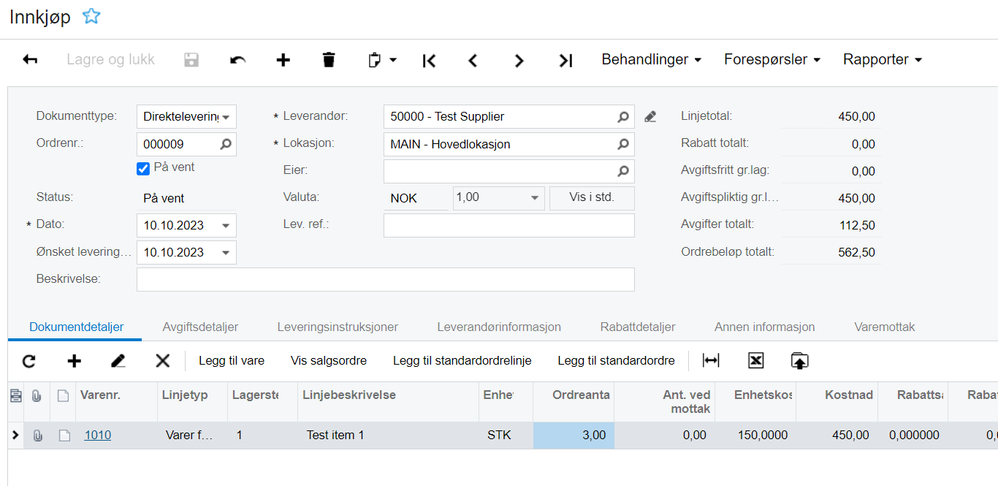This screenshot has height=486, width=998.
Task: Open the Rapporter menu
Action: pyautogui.click(x=883, y=60)
